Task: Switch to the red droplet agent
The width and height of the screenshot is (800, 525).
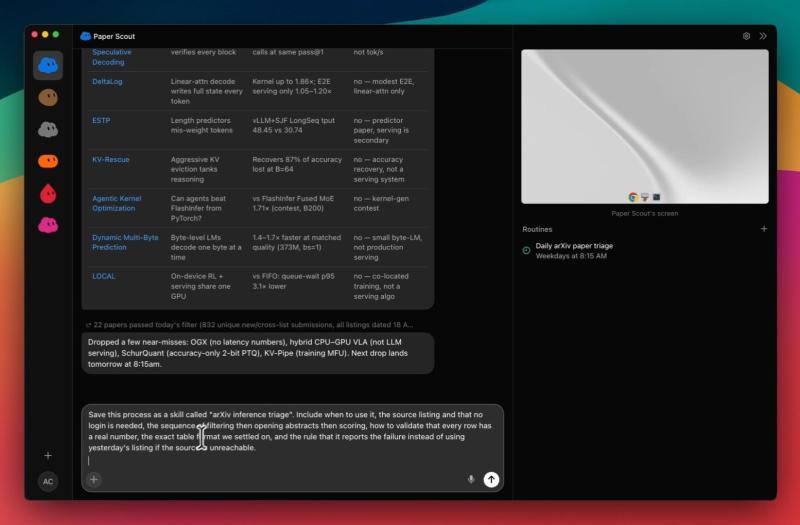Action: click(48, 194)
